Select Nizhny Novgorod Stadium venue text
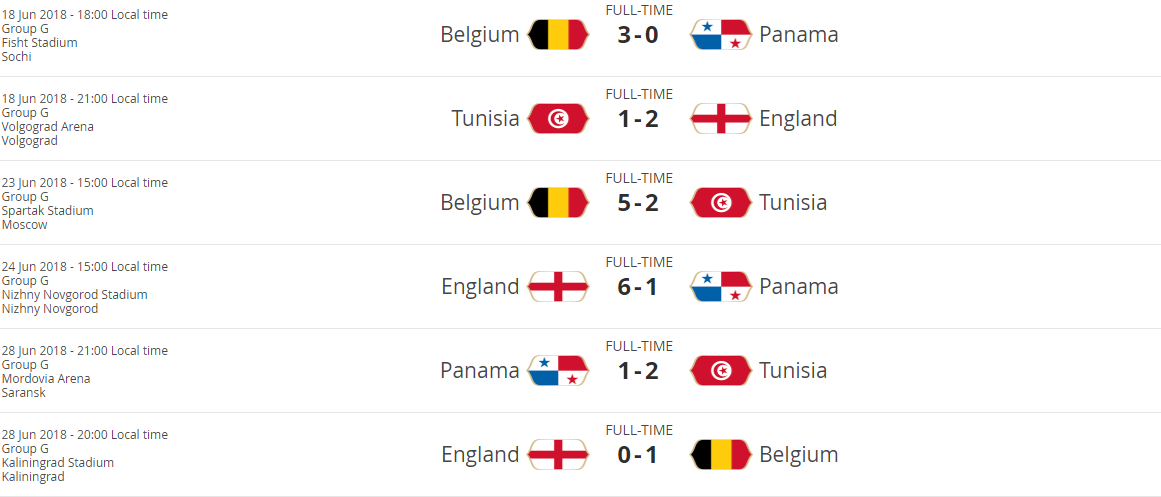This screenshot has height=497, width=1161. [x=75, y=295]
